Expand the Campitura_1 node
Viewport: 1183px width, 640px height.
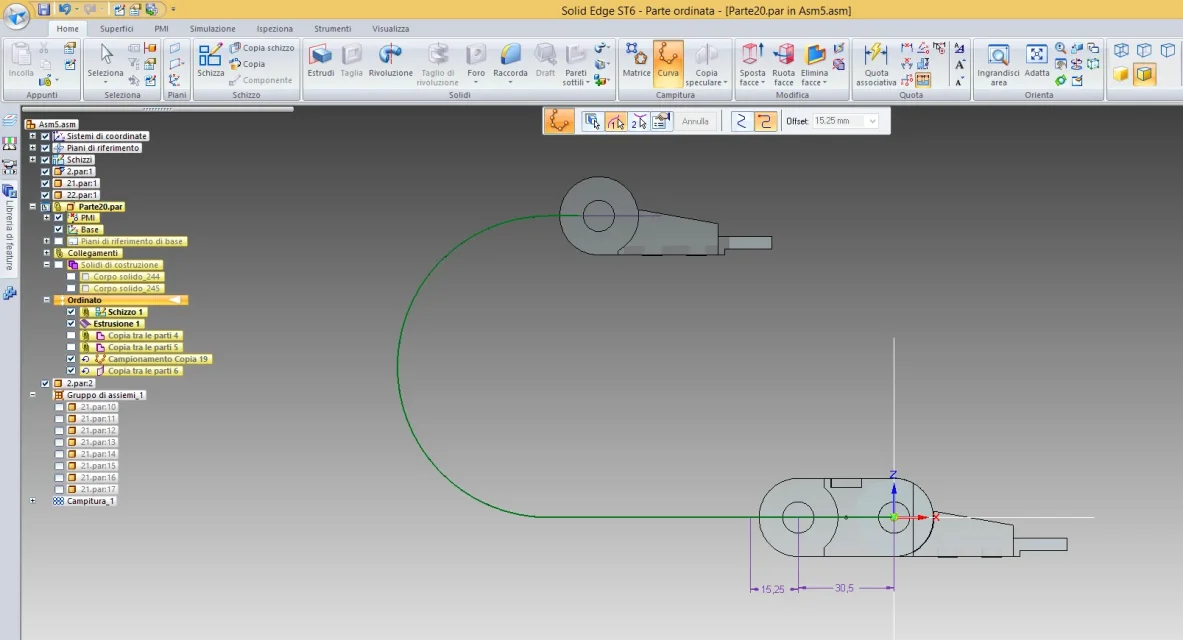(x=32, y=501)
